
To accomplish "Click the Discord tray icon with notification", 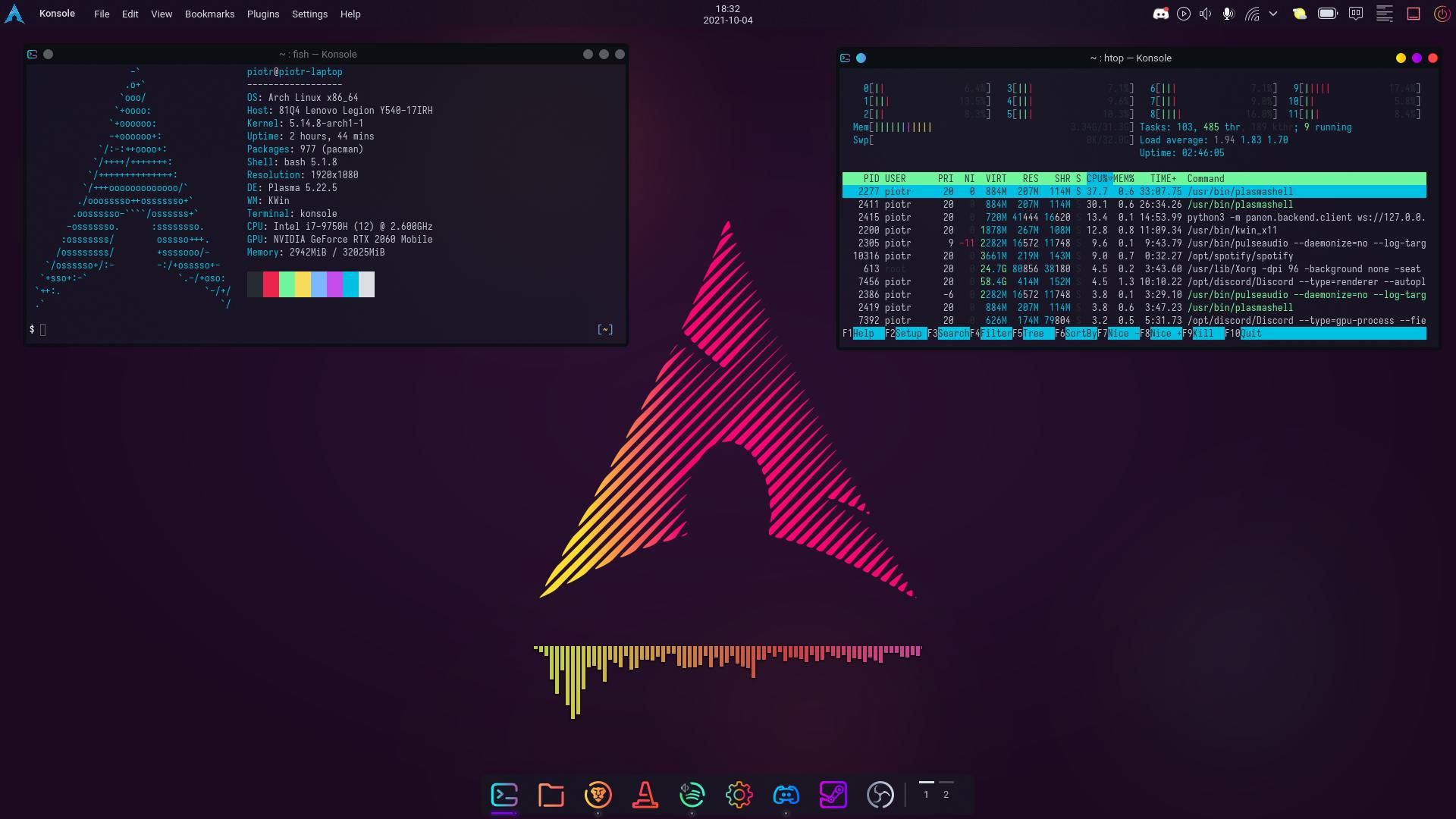I will point(1160,14).
